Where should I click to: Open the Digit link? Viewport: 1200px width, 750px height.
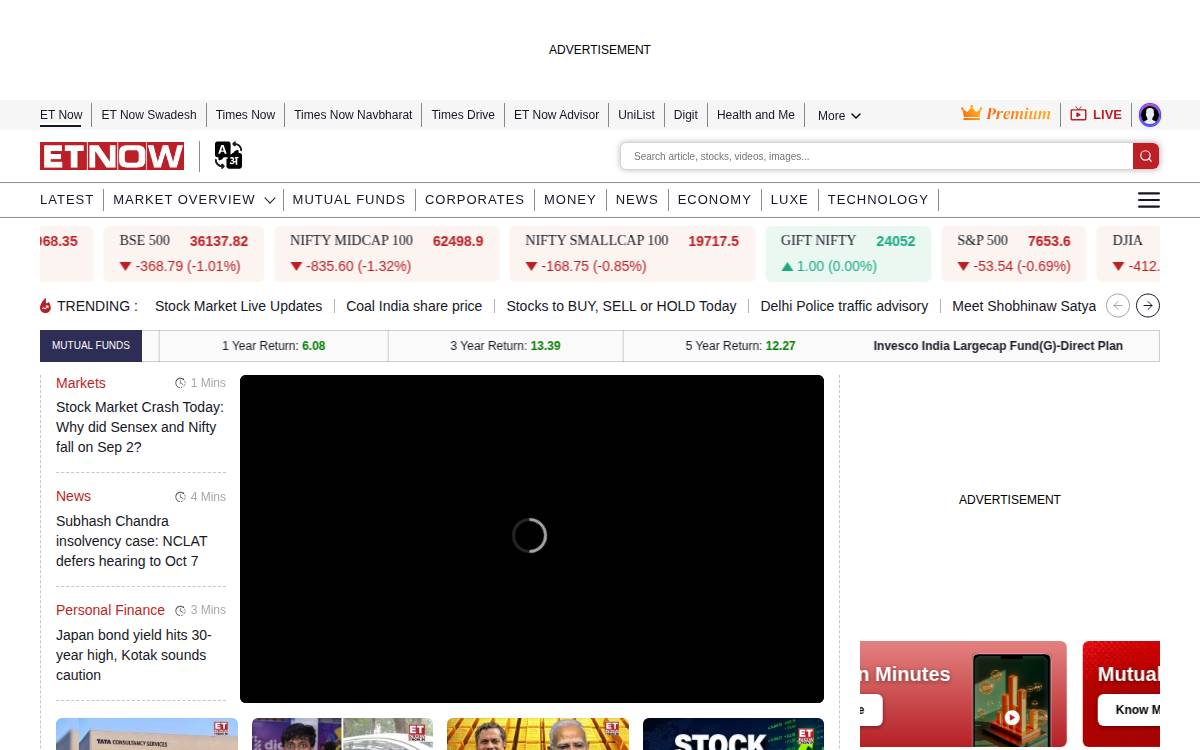pyautogui.click(x=686, y=115)
